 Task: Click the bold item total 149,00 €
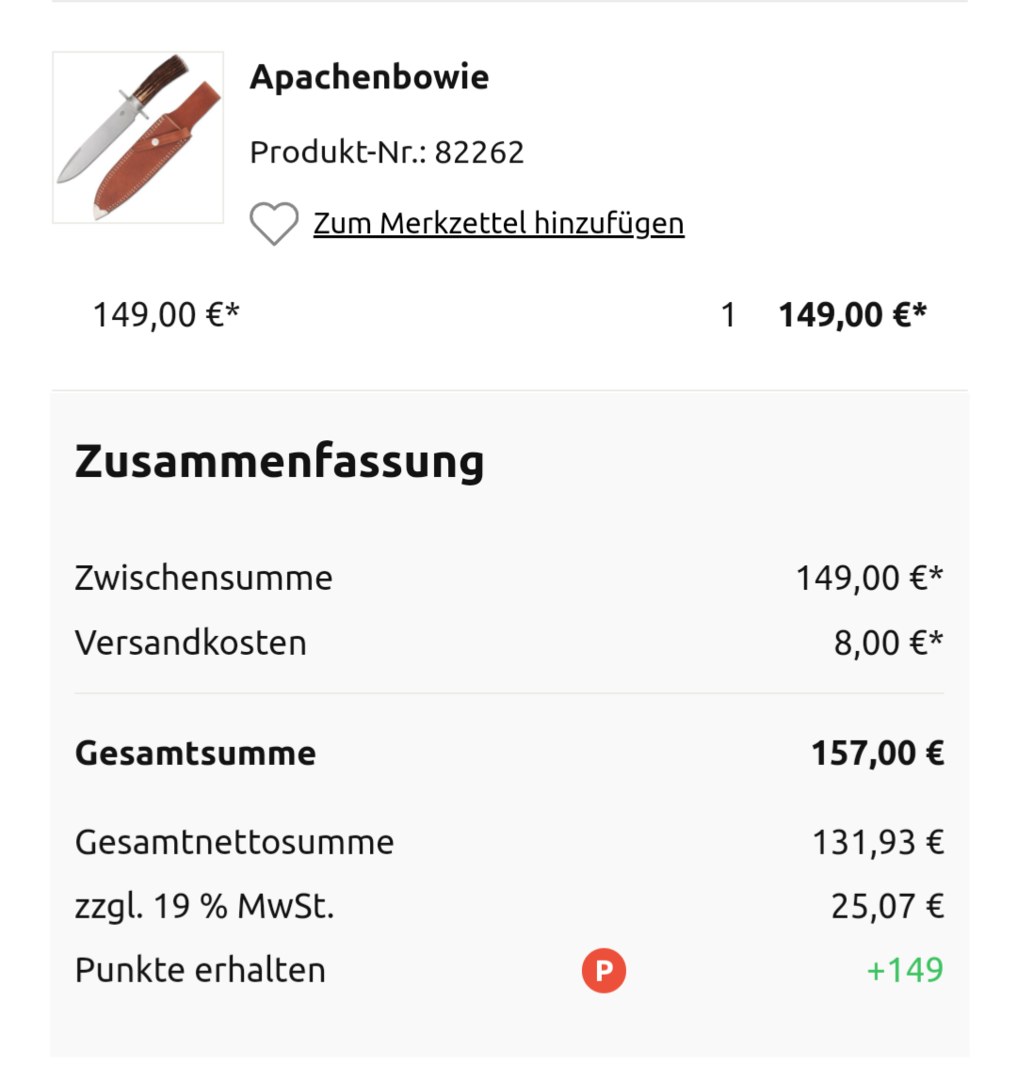tap(852, 315)
